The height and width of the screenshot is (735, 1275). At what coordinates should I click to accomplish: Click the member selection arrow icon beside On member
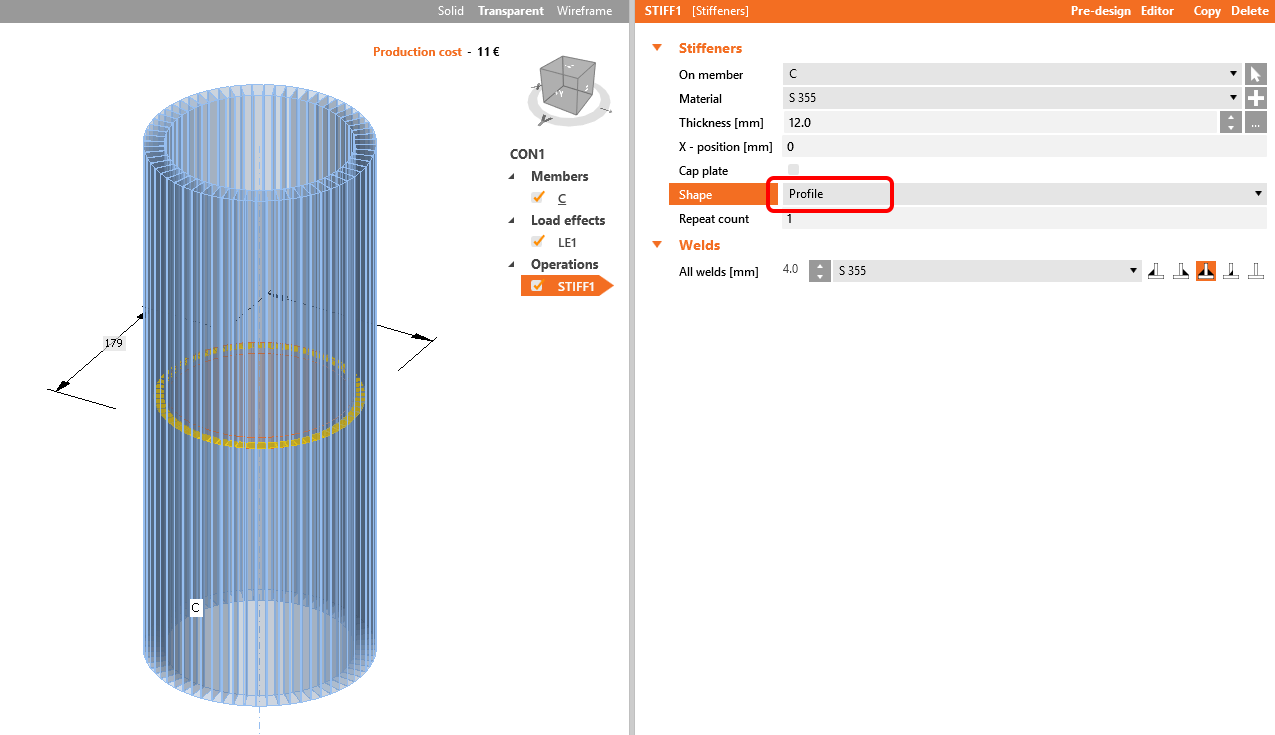tap(1256, 73)
